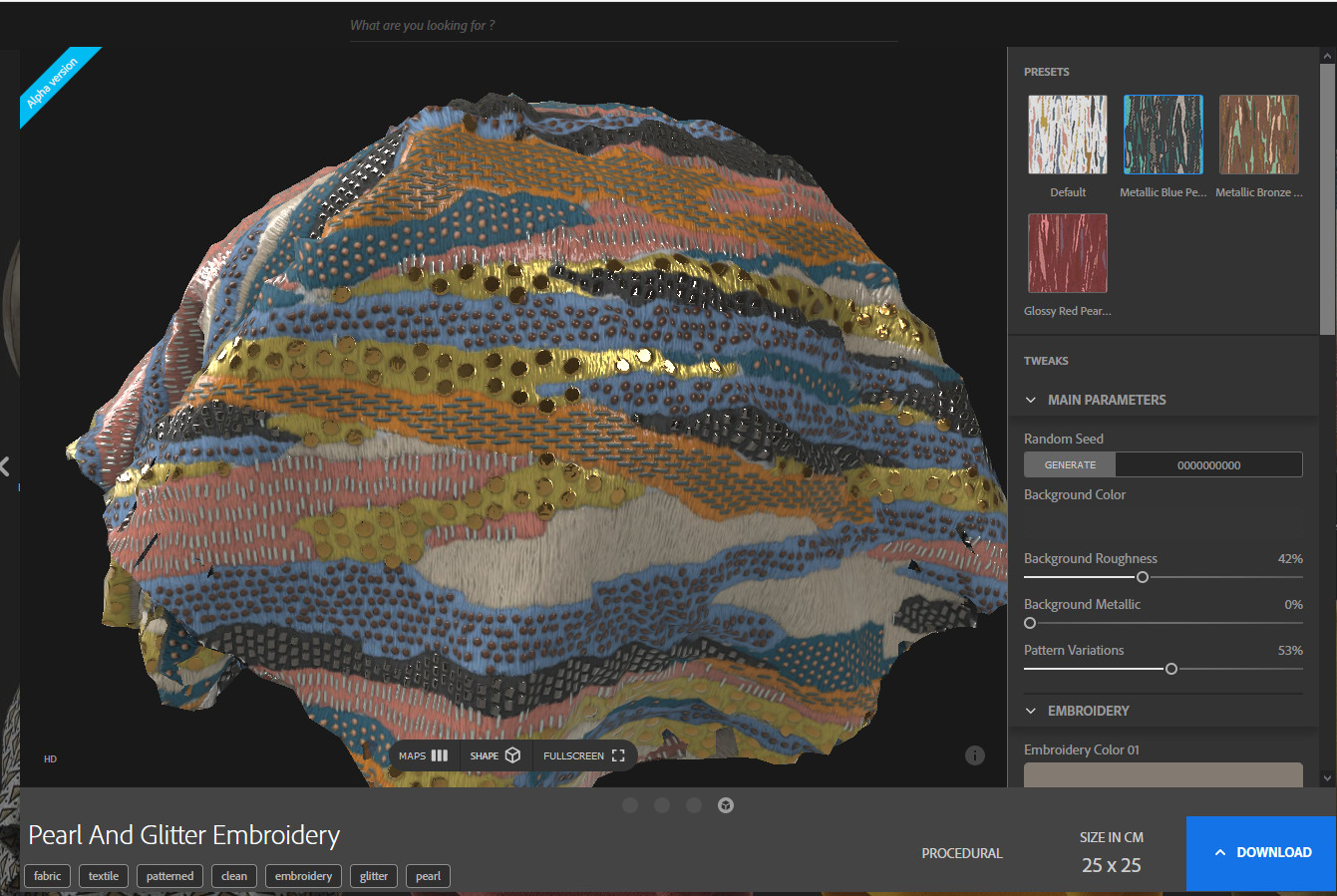
Task: Open the Embroidery Color 01 swatch
Action: (1163, 775)
